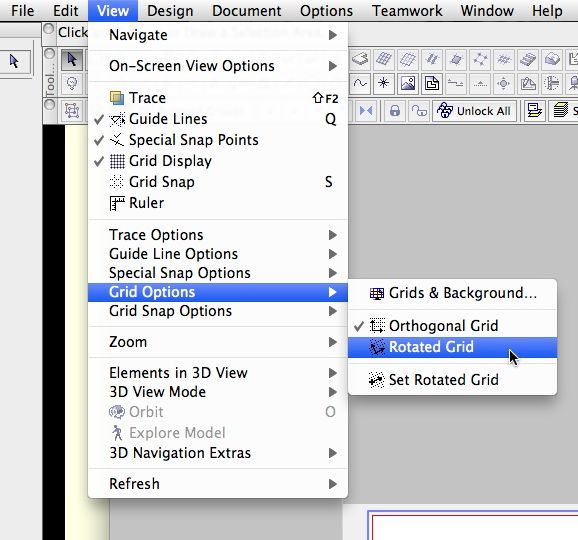Enable Grid Snap option
Image resolution: width=578 pixels, height=540 pixels.
pos(218,182)
